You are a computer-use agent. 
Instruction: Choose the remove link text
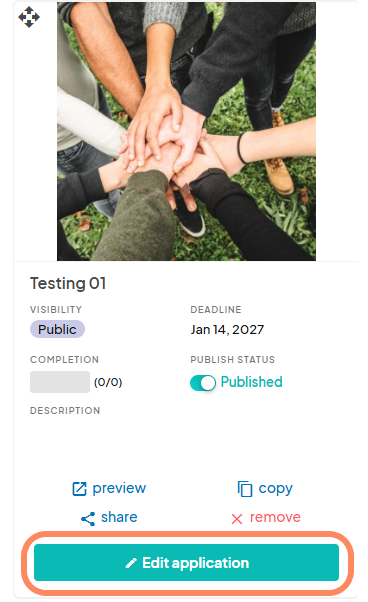tap(275, 517)
